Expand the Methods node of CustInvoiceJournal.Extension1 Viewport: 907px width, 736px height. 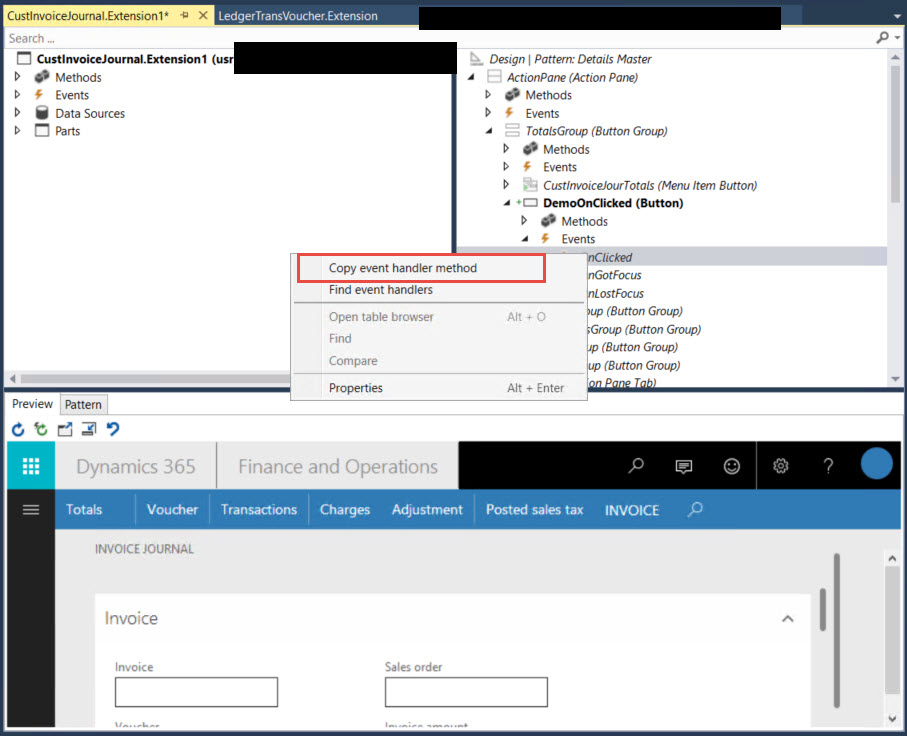16,77
